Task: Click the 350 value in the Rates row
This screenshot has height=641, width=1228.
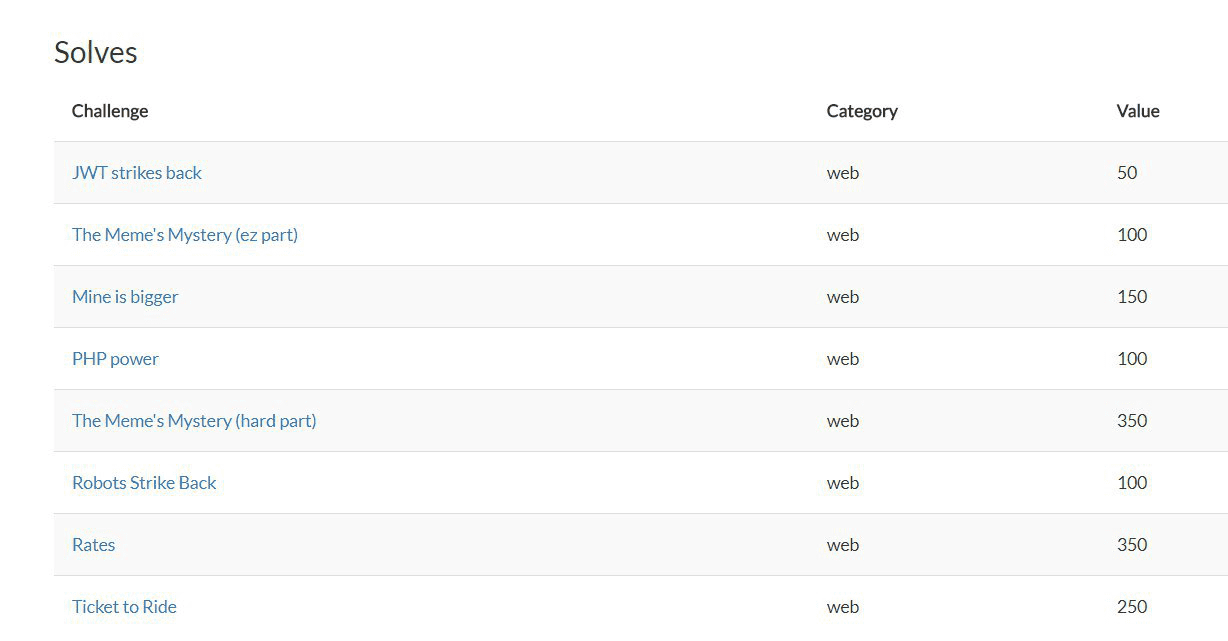Action: 1132,545
